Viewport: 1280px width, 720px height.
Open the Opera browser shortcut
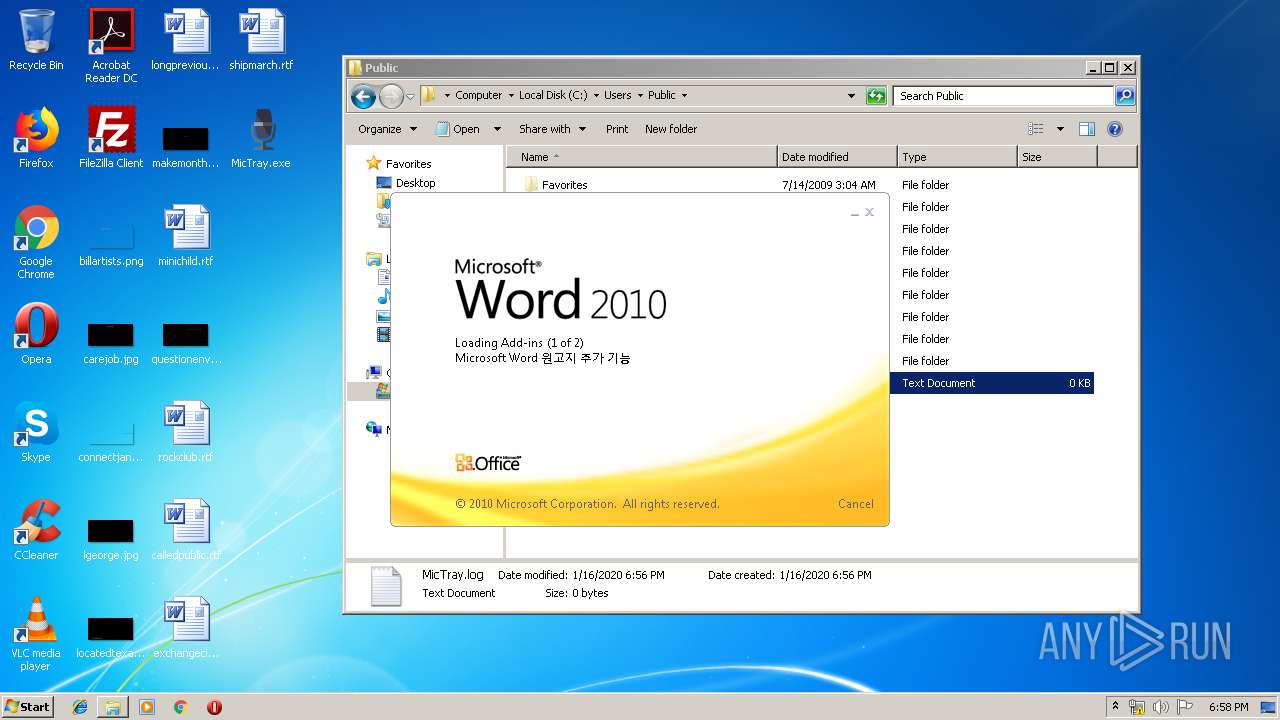(36, 334)
